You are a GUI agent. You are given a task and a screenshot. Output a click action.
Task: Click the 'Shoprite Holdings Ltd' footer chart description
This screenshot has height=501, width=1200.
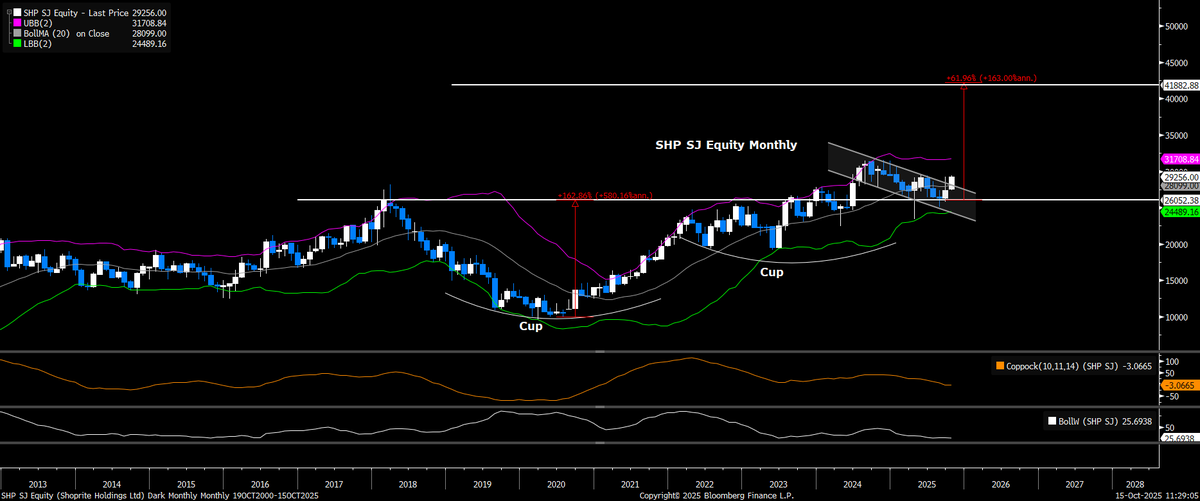[98, 495]
